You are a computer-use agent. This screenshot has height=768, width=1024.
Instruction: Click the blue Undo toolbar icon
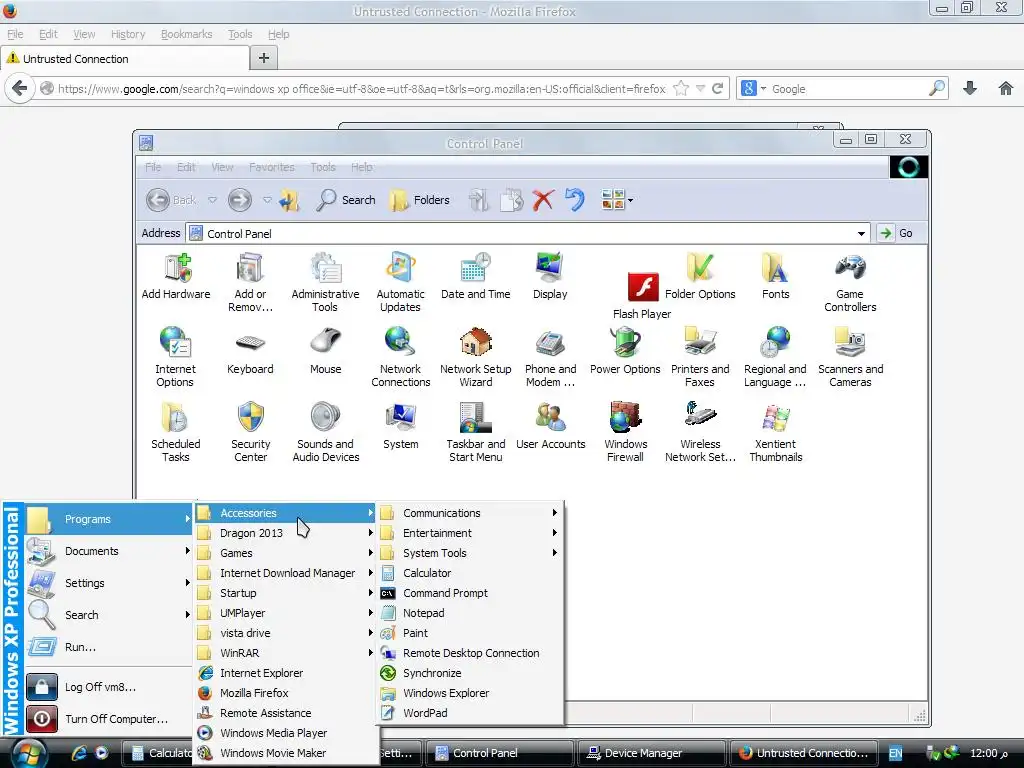point(574,200)
